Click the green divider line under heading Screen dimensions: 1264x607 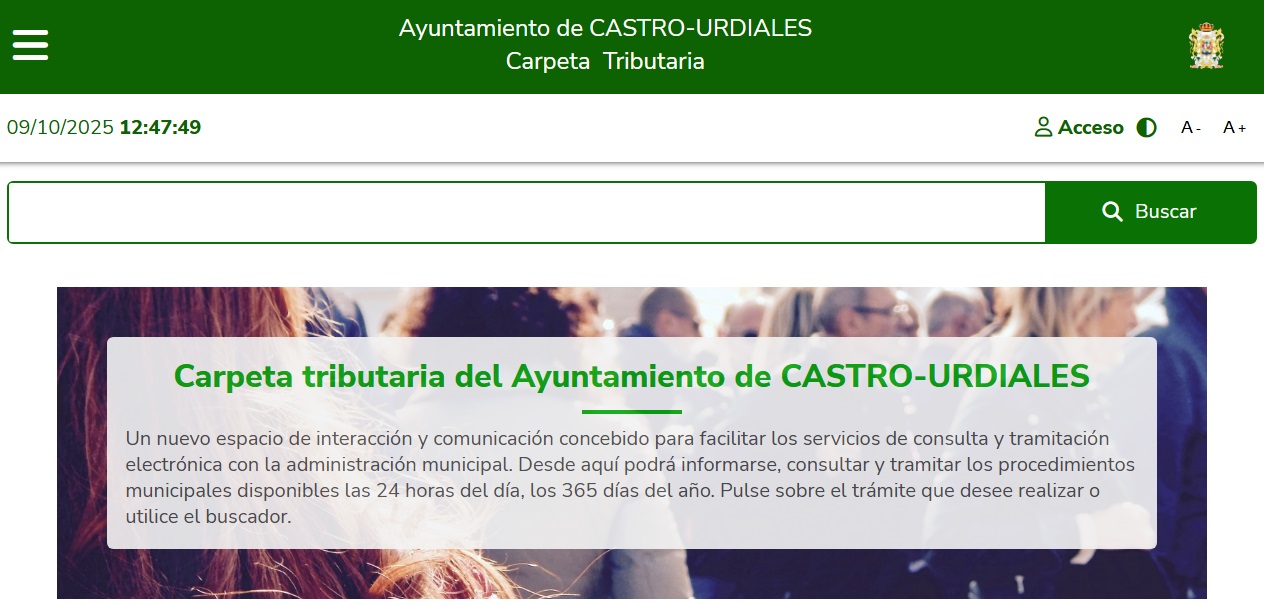pyautogui.click(x=631, y=411)
